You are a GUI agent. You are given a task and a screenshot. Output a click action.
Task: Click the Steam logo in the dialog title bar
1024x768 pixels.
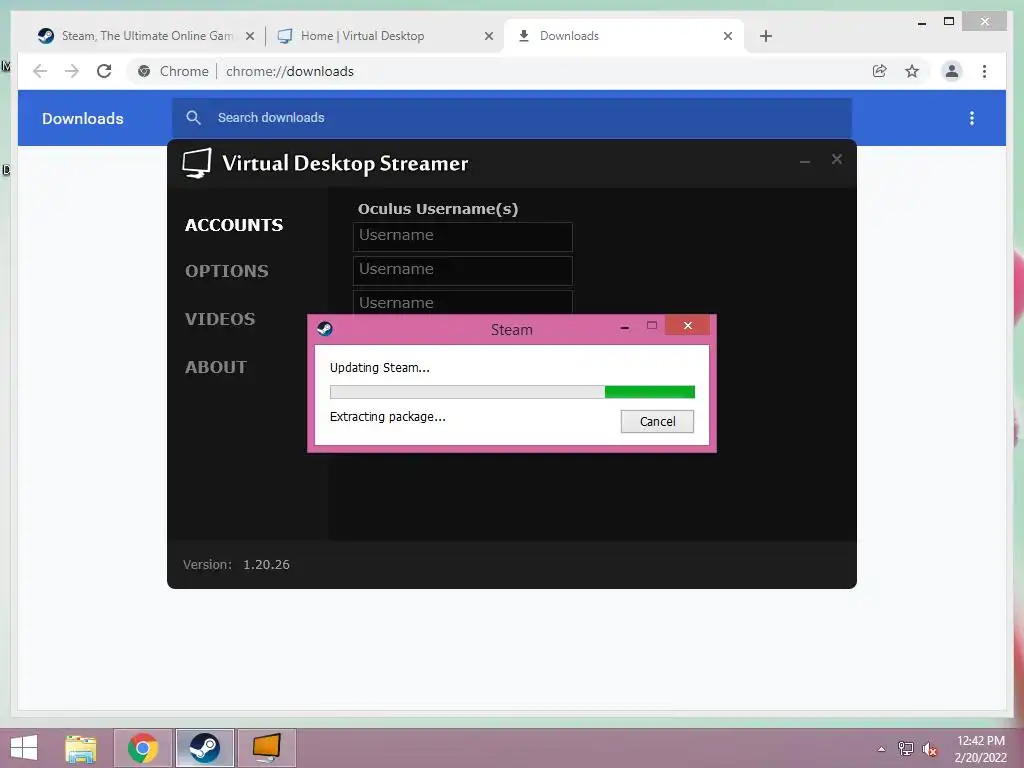325,328
